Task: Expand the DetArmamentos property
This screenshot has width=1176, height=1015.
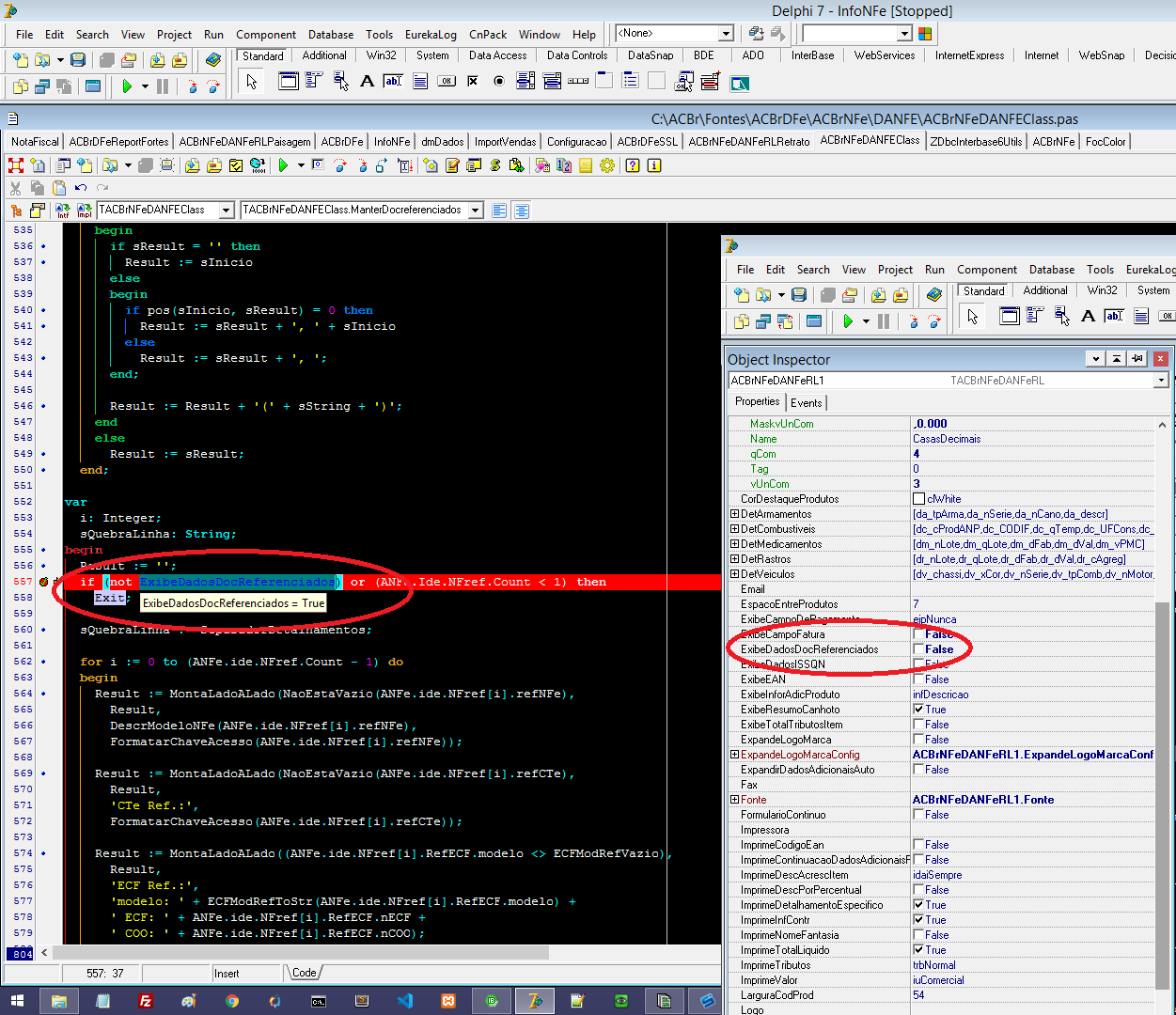Action: pos(735,514)
